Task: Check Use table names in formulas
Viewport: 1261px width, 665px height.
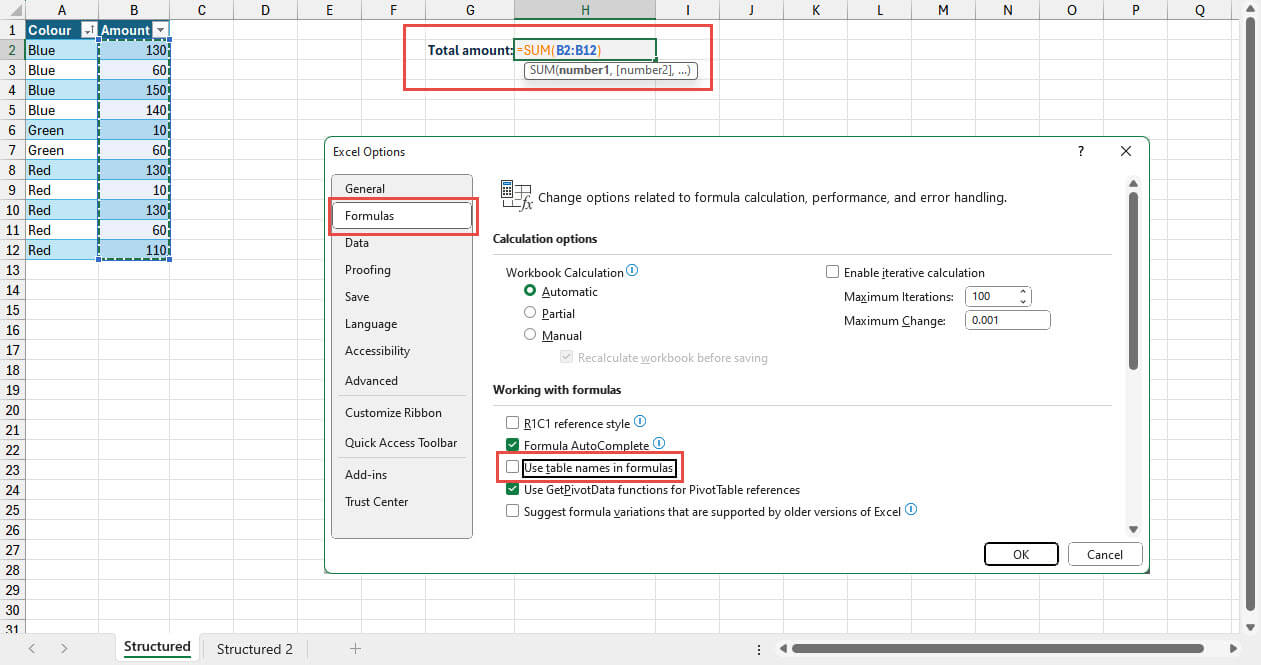Action: click(x=512, y=467)
